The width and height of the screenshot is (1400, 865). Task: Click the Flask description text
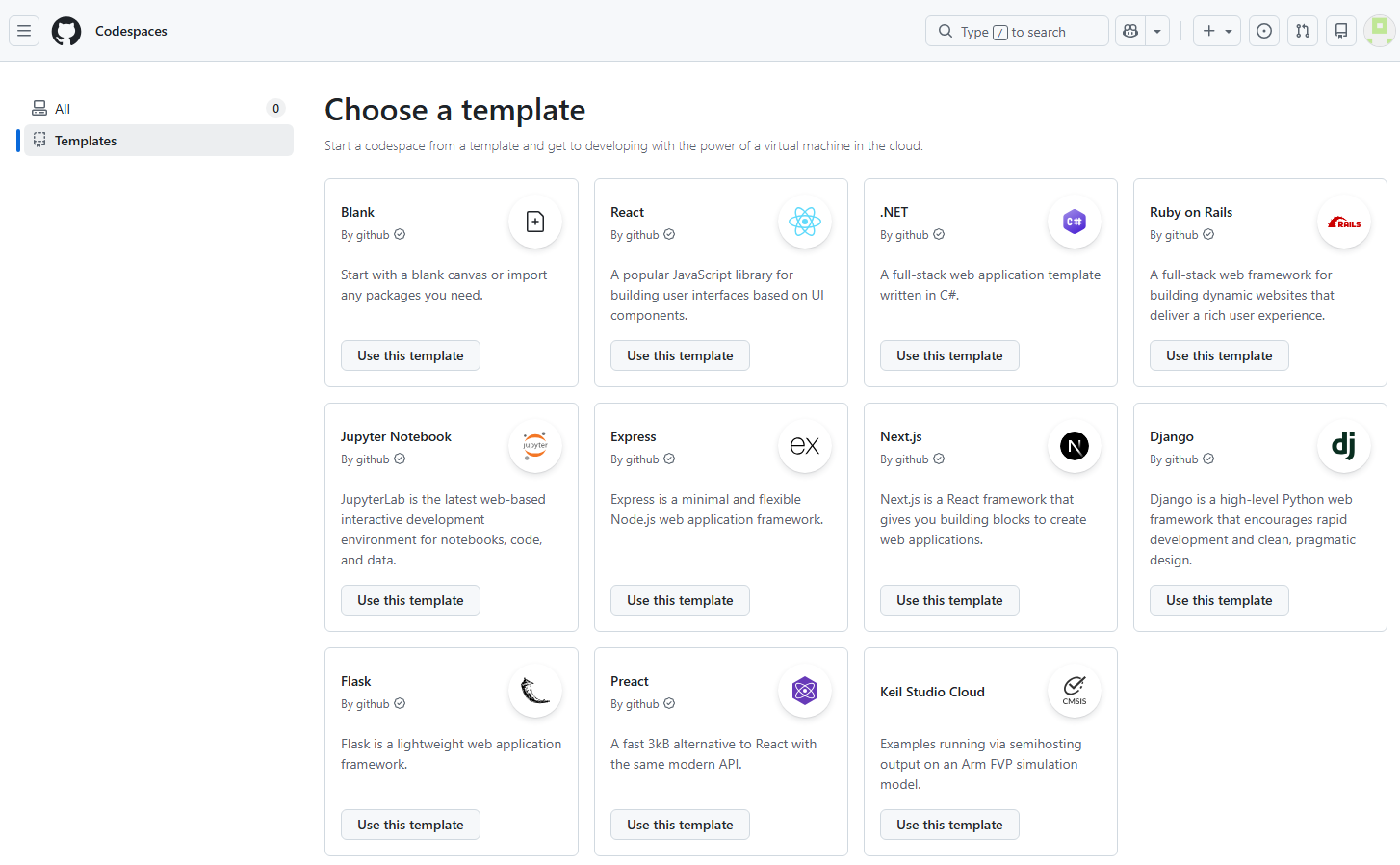click(x=451, y=754)
